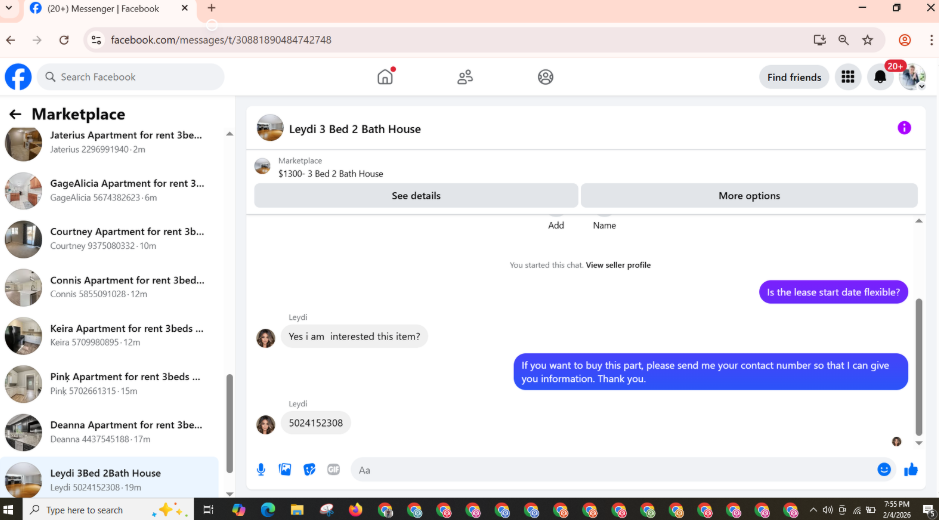Click the install app icon in address bar

819,40
